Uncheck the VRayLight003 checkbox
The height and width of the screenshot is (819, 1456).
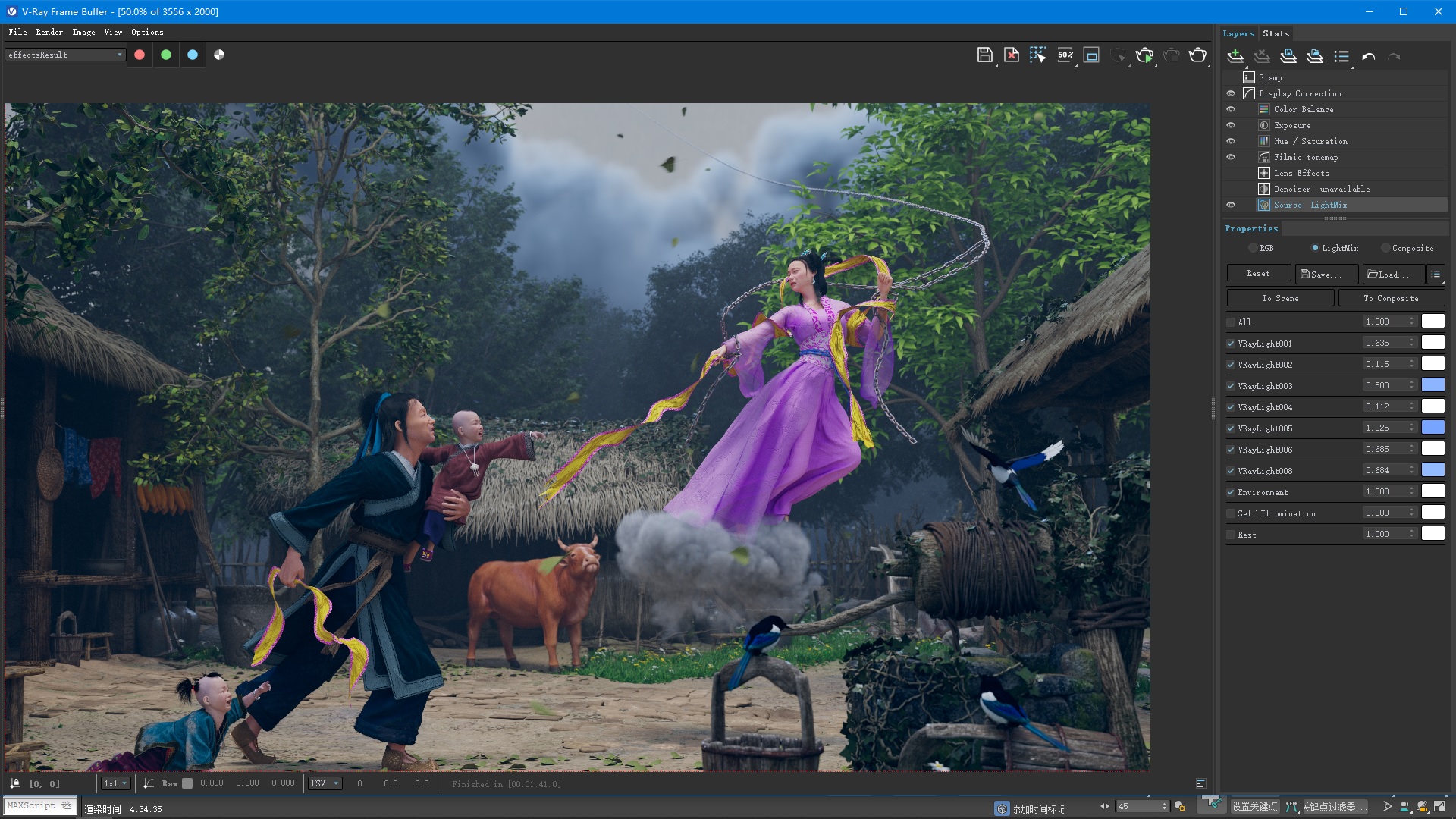[x=1231, y=386]
